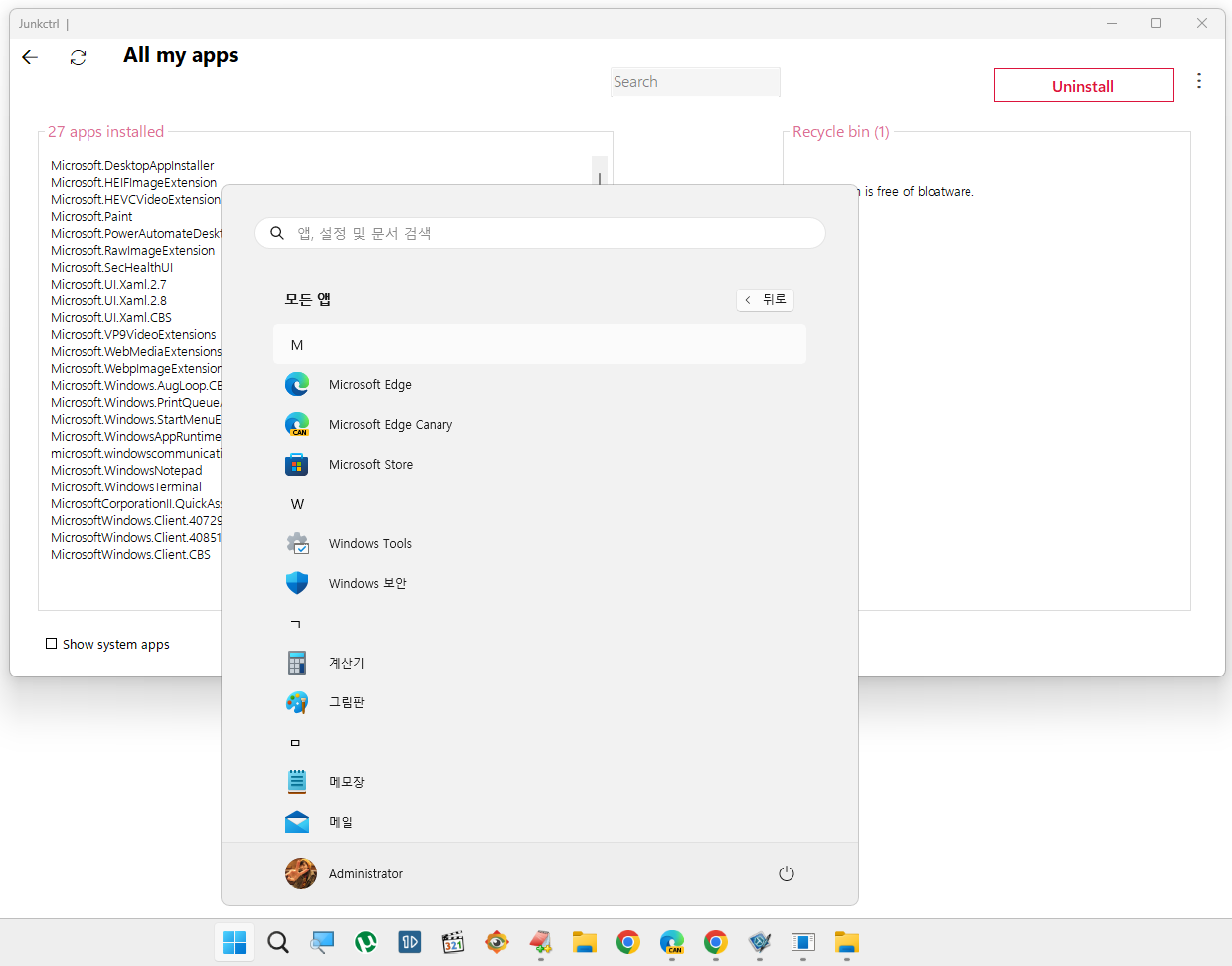Open 계산기 calculator app
This screenshot has height=966, width=1232.
pos(540,663)
